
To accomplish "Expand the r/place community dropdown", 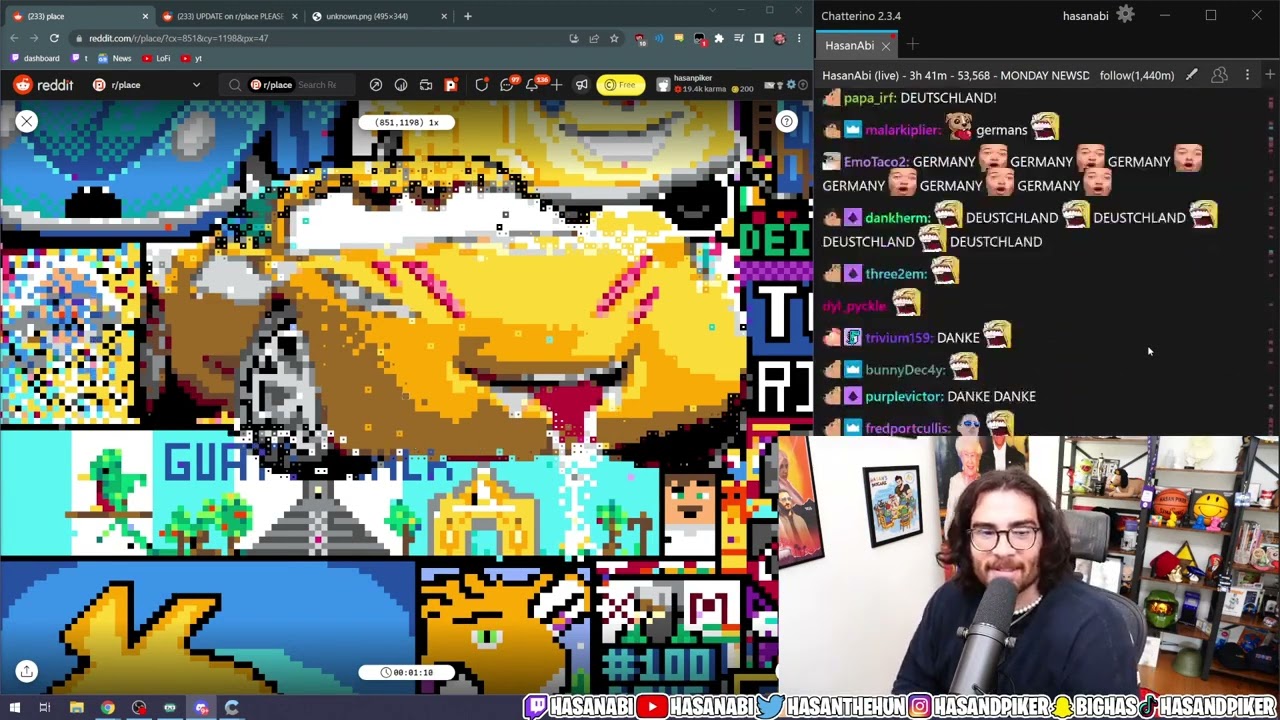I will (146, 85).
